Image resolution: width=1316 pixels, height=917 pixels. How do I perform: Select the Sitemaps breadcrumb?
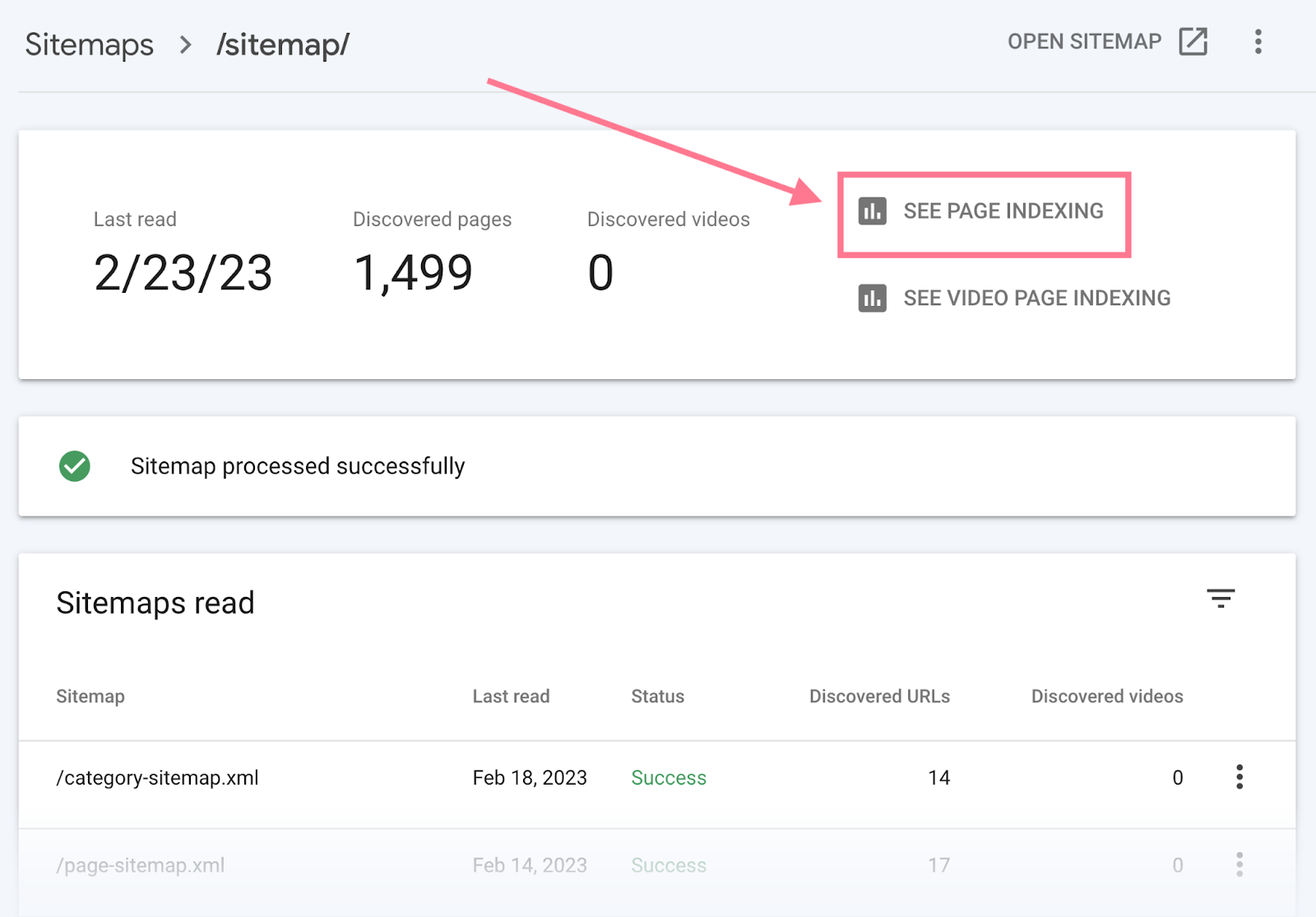coord(89,44)
